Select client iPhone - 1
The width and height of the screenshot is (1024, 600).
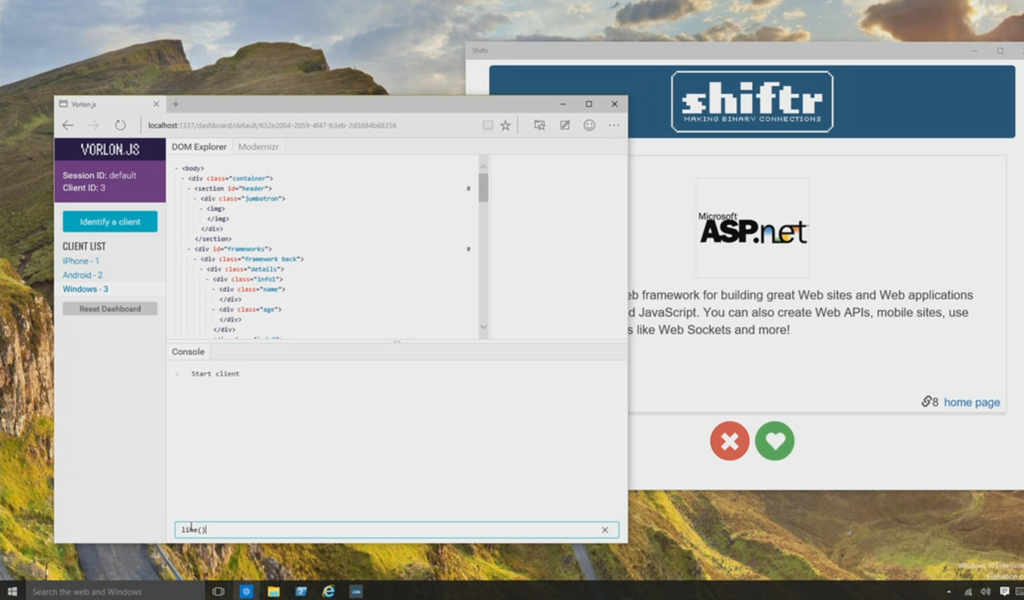click(x=81, y=261)
